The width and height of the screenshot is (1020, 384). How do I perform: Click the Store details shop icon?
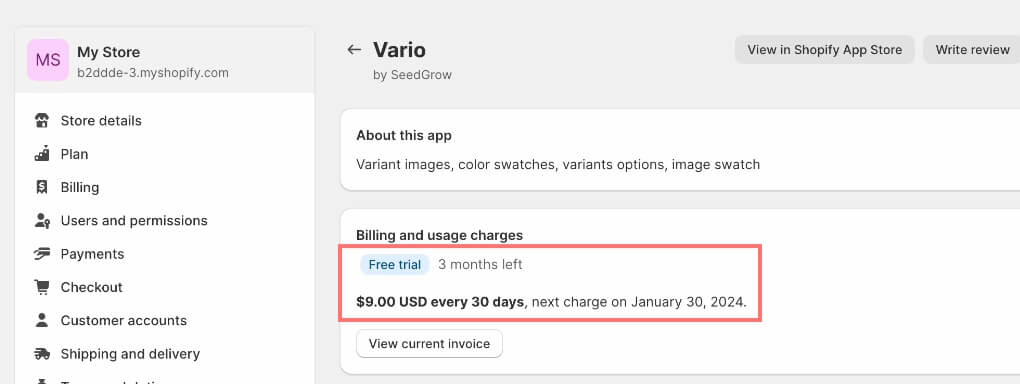click(x=42, y=121)
